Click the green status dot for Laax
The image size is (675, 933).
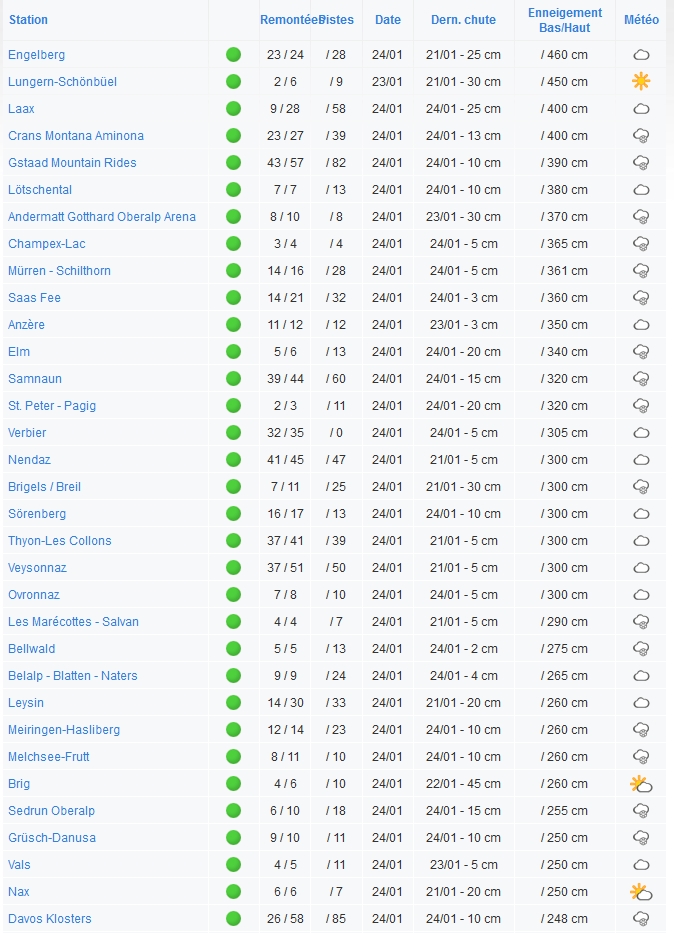pos(233,109)
